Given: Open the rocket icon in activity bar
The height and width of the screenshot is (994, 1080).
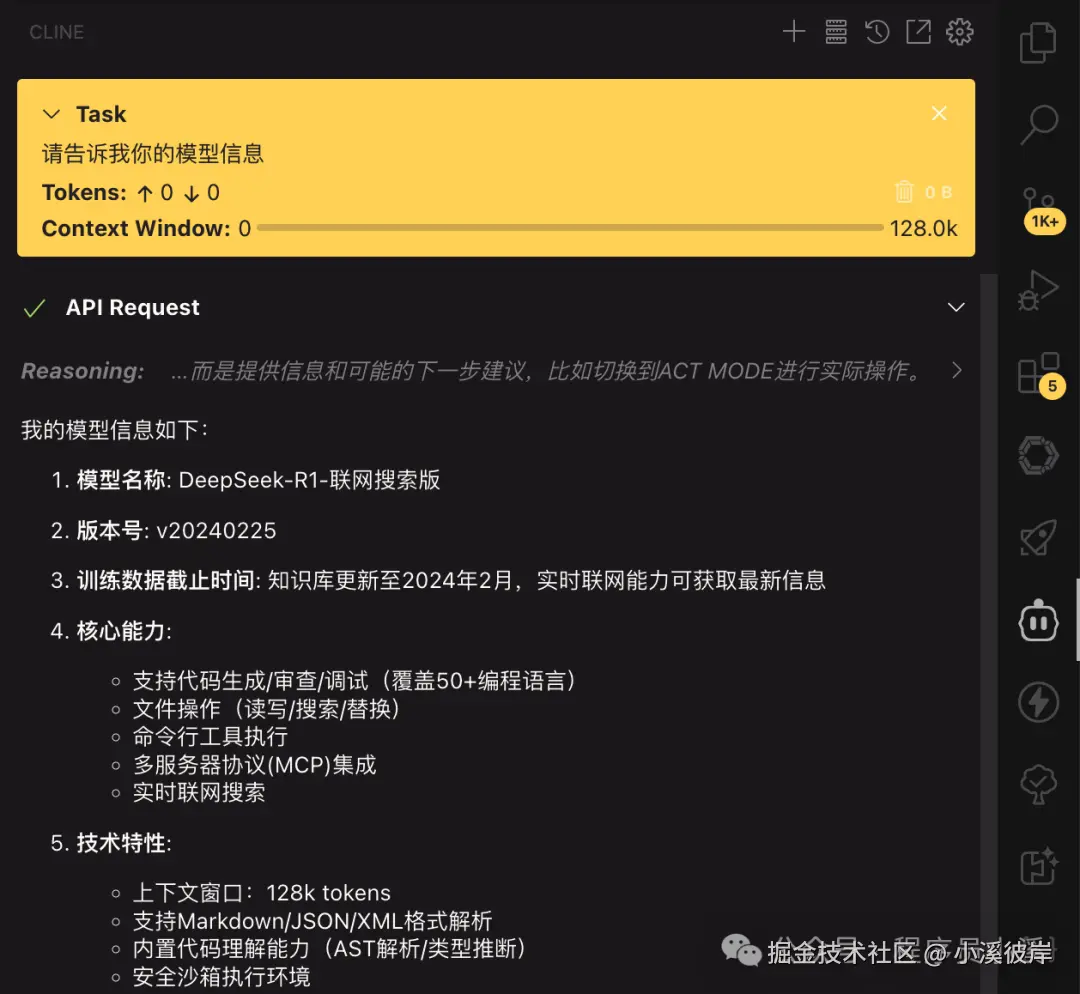Looking at the screenshot, I should tap(1038, 538).
